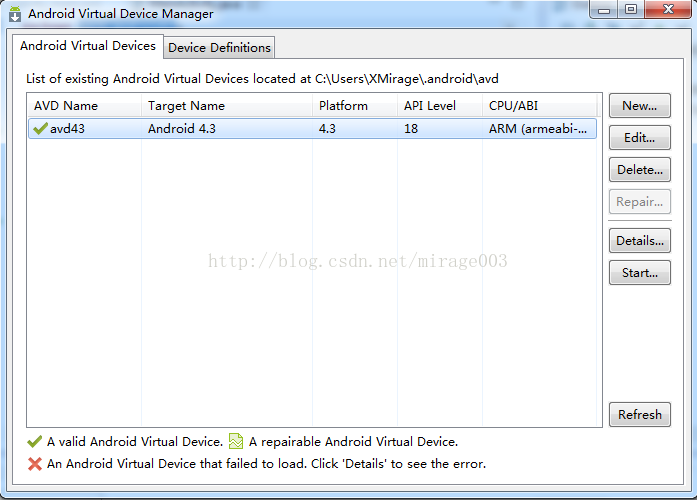Click the 'ARM (armeabi-...' cell
This screenshot has width=697, height=500.
(x=538, y=129)
